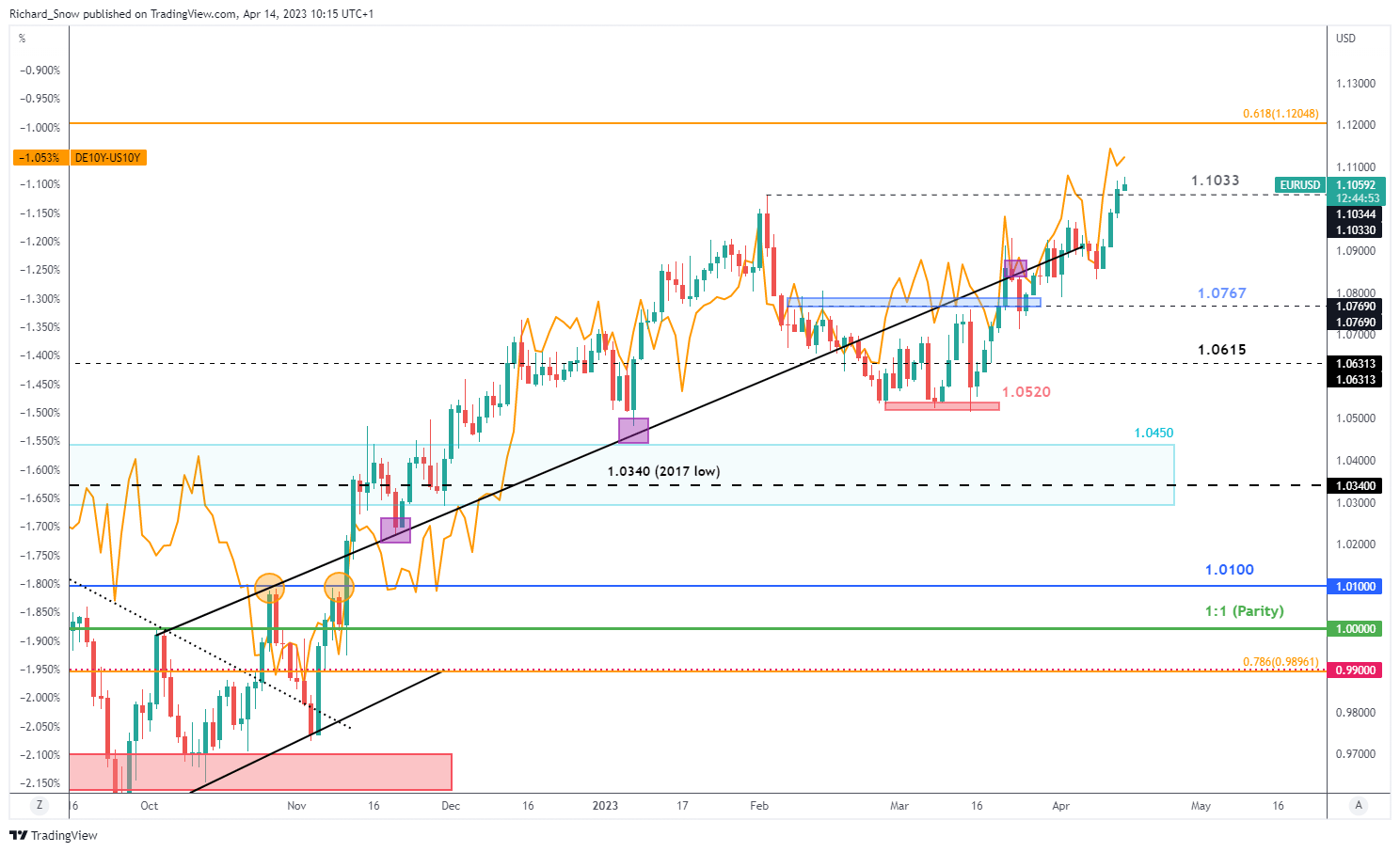The height and width of the screenshot is (852, 1400).
Task: Select the blue rectangle at the 1.0767 level
Action: click(x=914, y=303)
